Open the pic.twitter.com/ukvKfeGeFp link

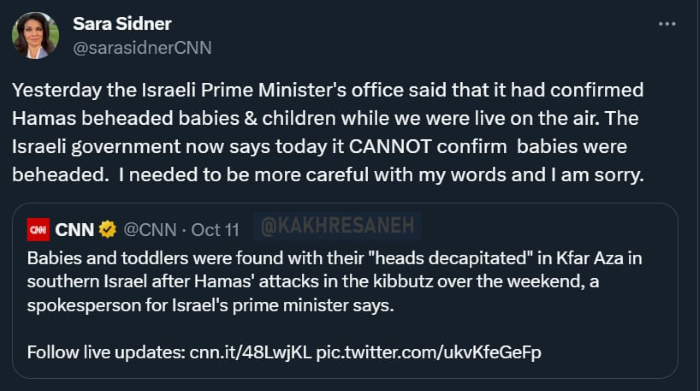[x=429, y=352]
